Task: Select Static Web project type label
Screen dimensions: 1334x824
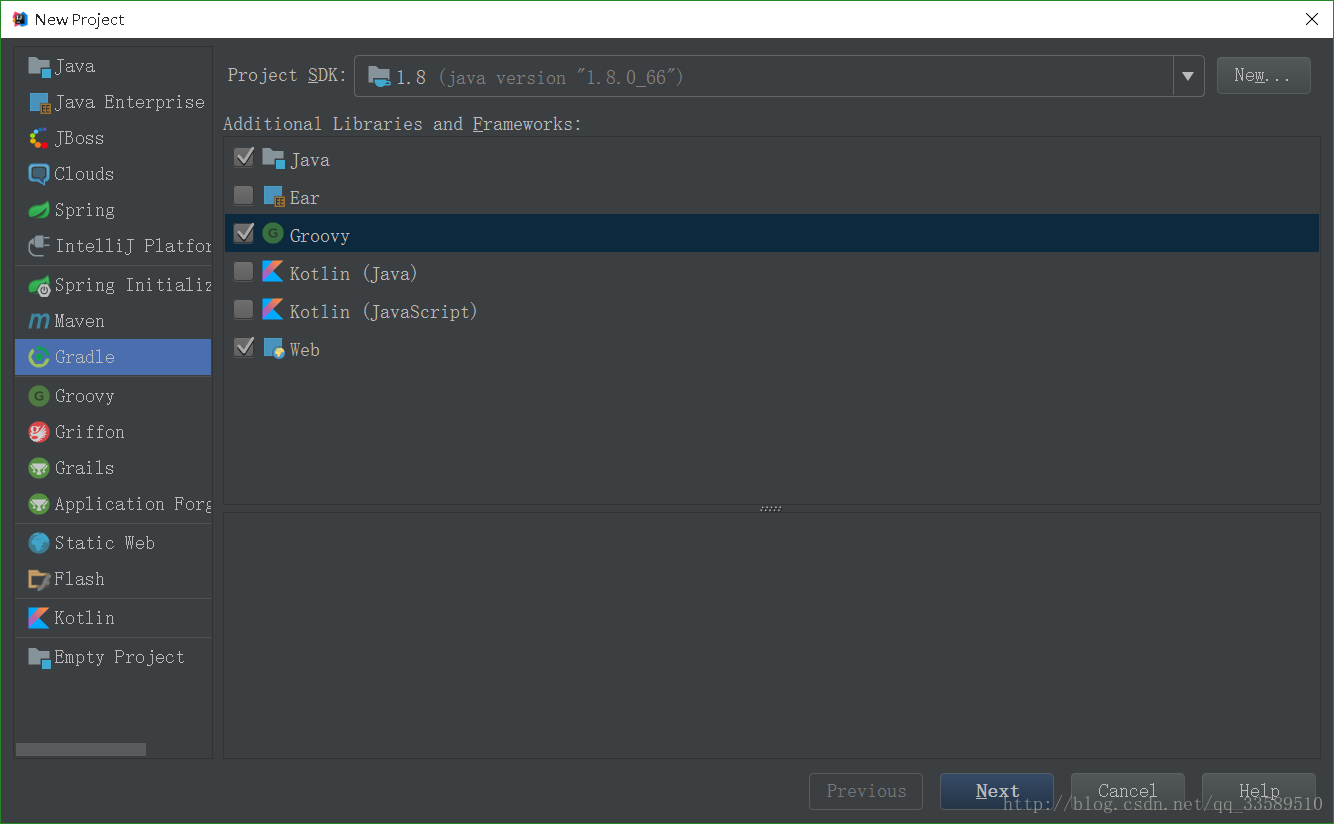Action: click(x=105, y=544)
